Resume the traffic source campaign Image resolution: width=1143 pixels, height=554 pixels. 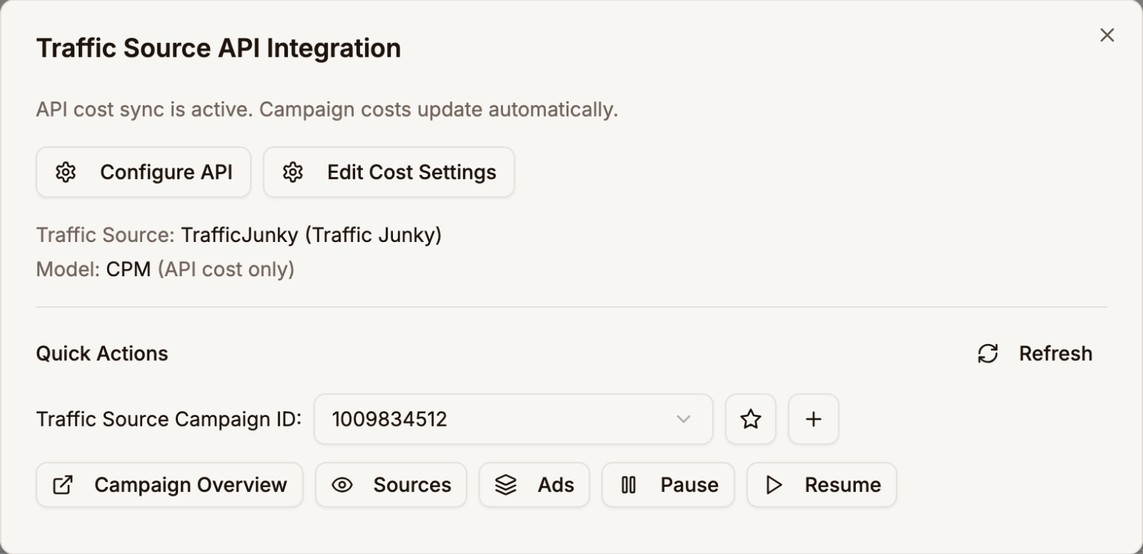coord(822,485)
